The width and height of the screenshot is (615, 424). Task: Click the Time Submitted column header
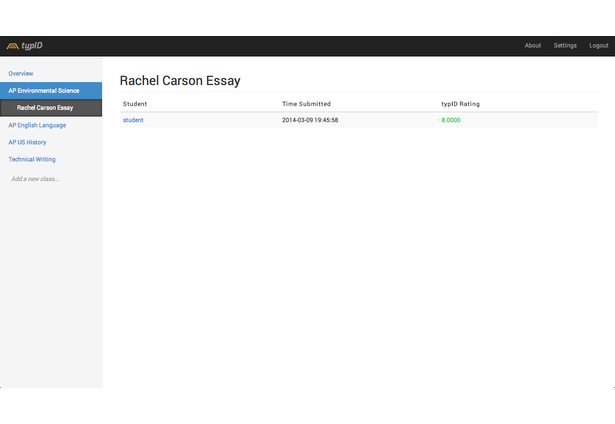pos(306,104)
